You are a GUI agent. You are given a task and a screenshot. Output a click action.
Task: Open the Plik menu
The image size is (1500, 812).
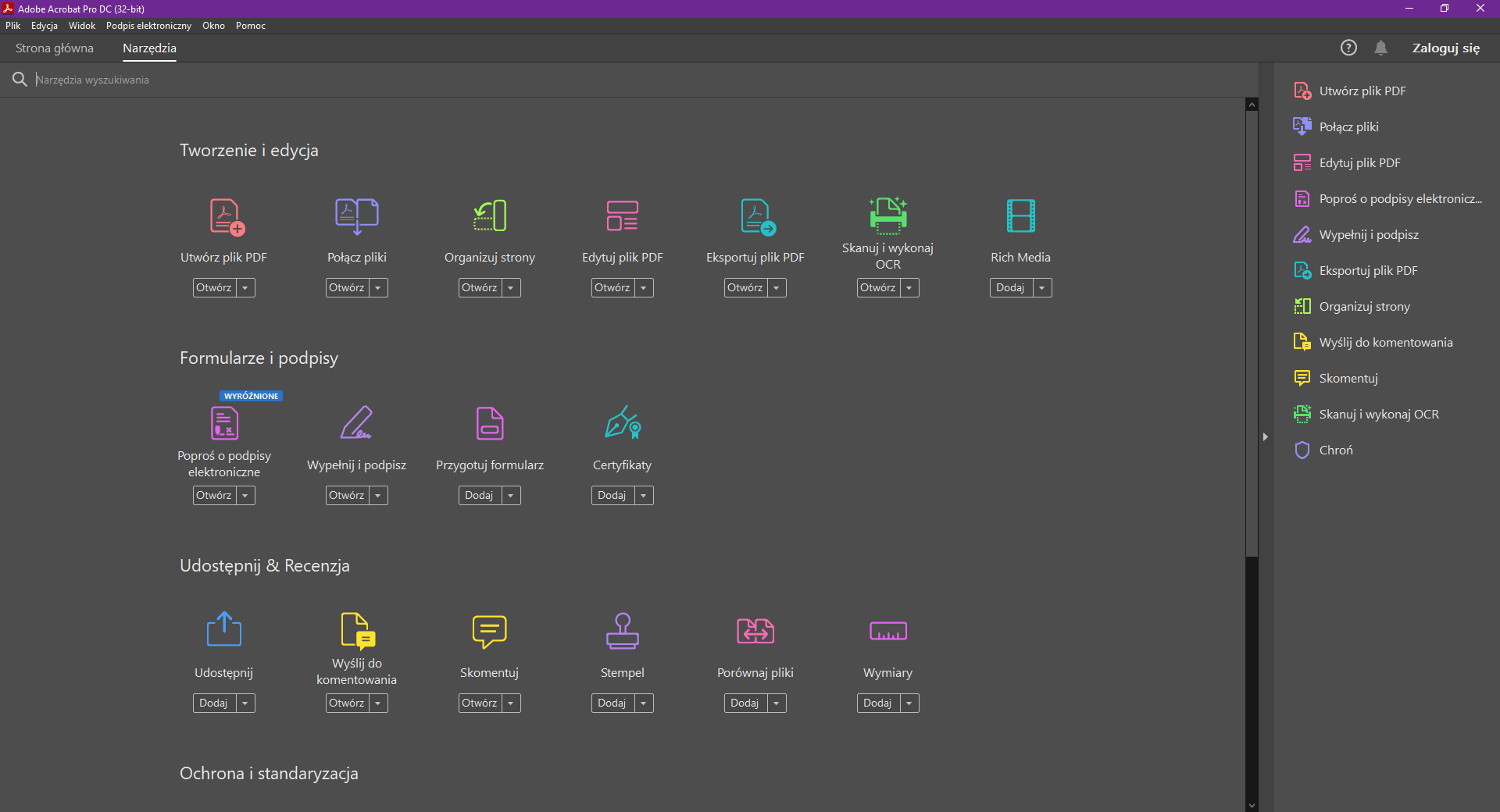tap(13, 26)
